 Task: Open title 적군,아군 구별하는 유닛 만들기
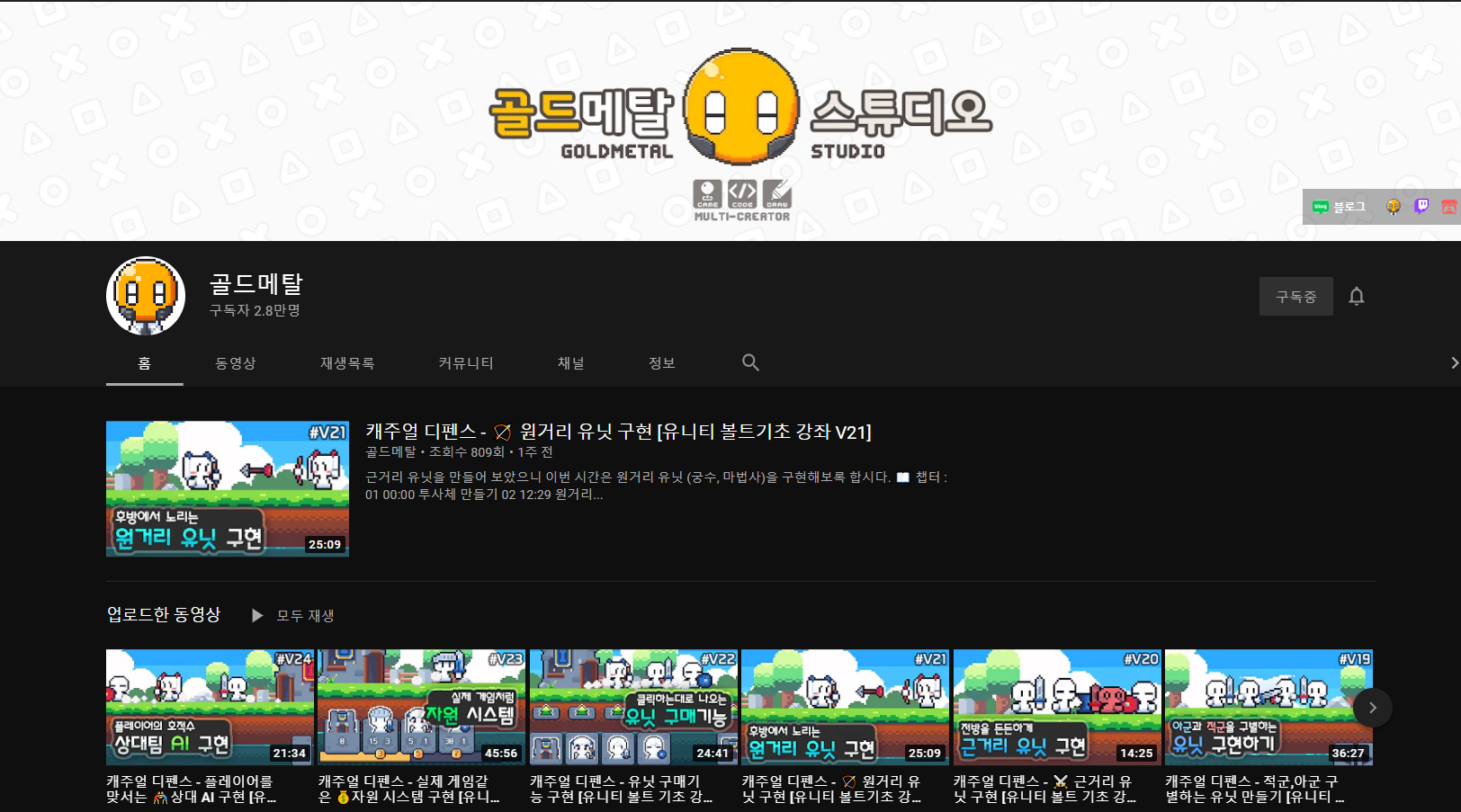(1255, 789)
